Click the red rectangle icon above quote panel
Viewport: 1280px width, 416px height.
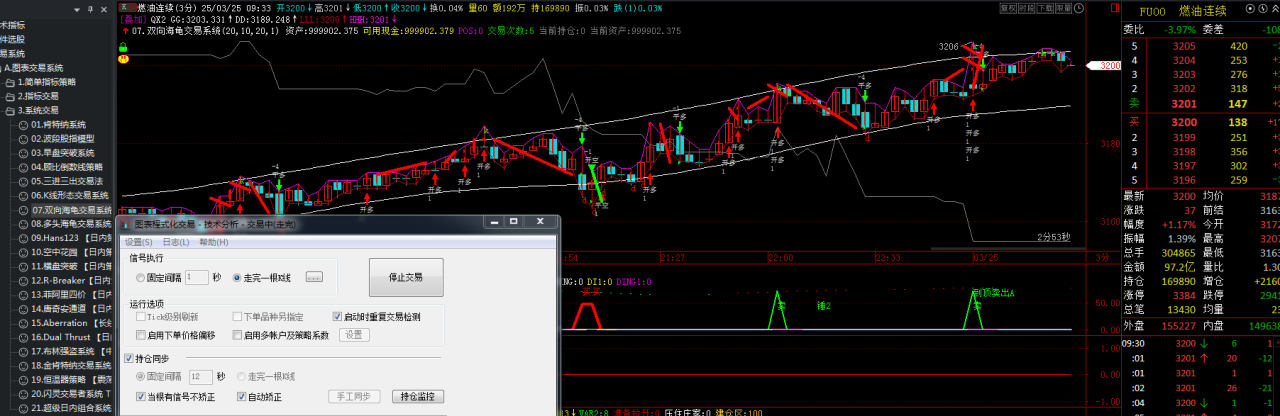1114,8
